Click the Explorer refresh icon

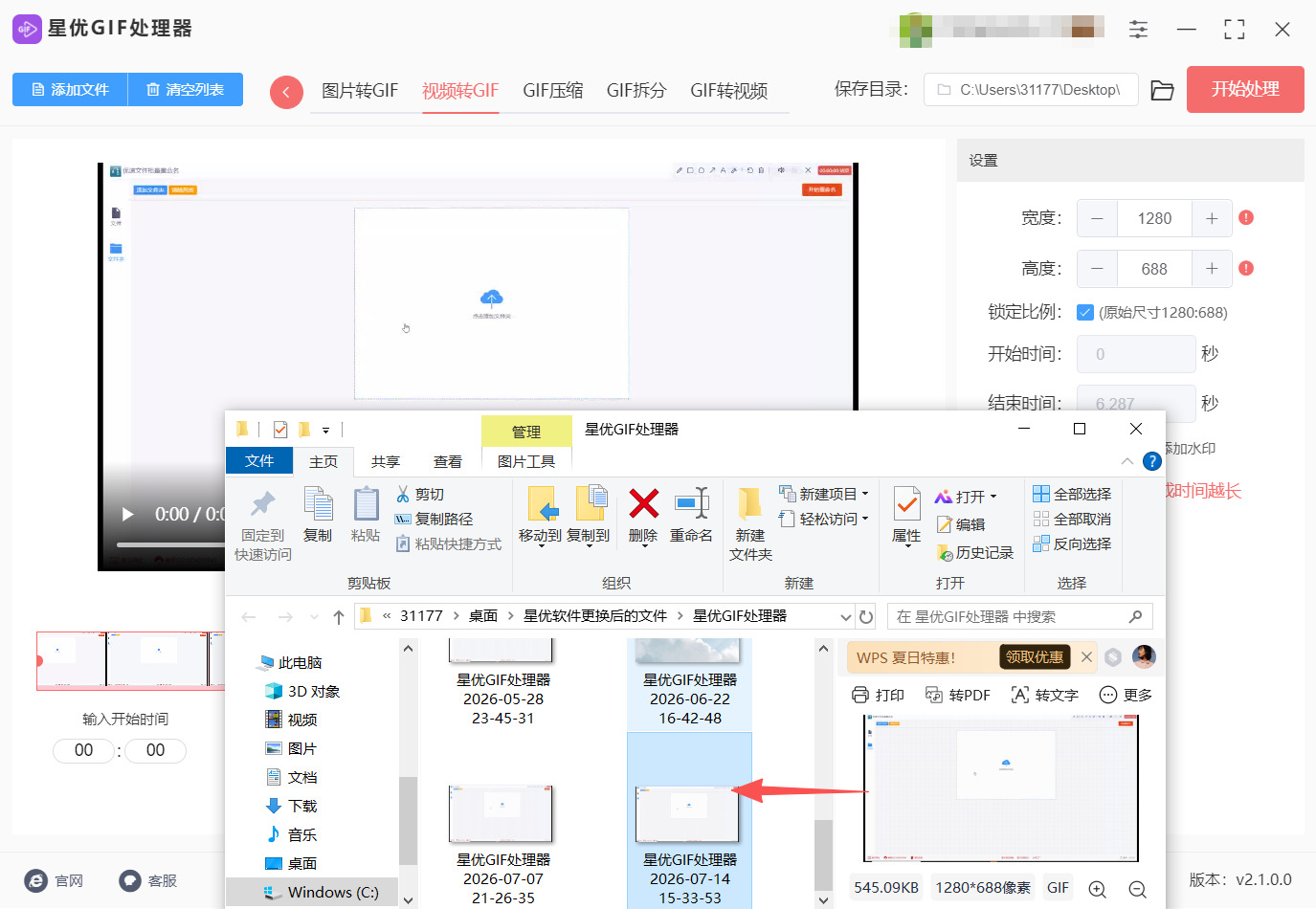(x=866, y=617)
